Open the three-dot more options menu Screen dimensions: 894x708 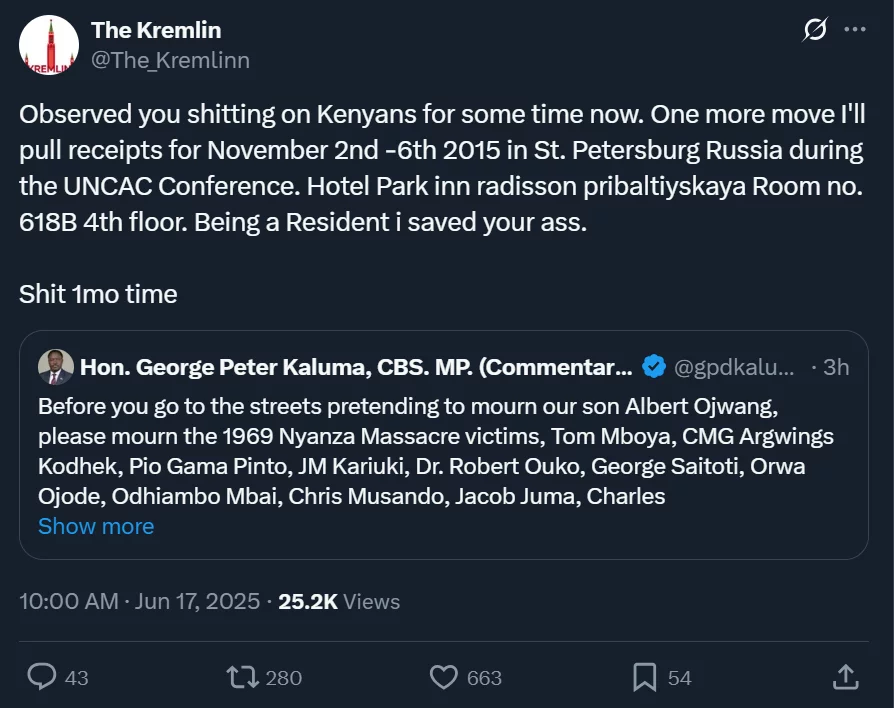point(855,30)
